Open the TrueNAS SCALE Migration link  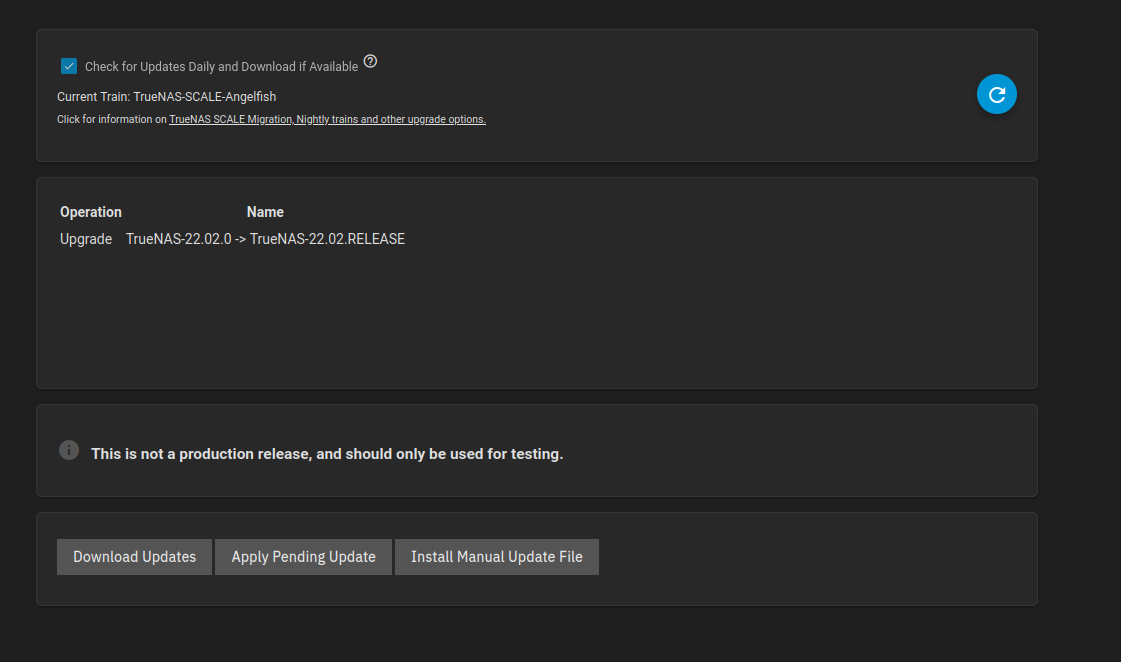pos(230,120)
